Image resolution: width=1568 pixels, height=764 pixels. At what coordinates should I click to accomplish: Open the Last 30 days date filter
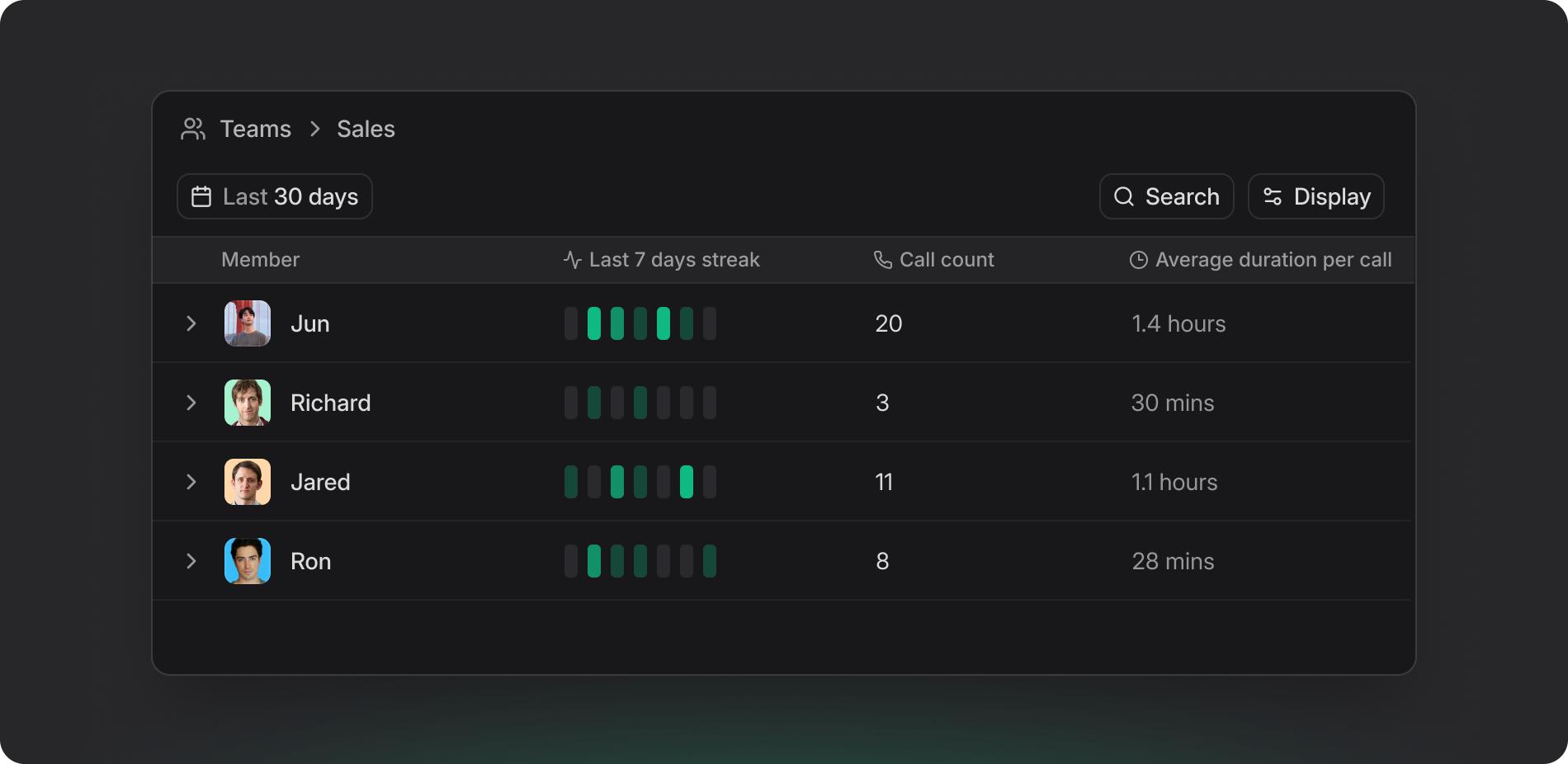click(x=274, y=196)
